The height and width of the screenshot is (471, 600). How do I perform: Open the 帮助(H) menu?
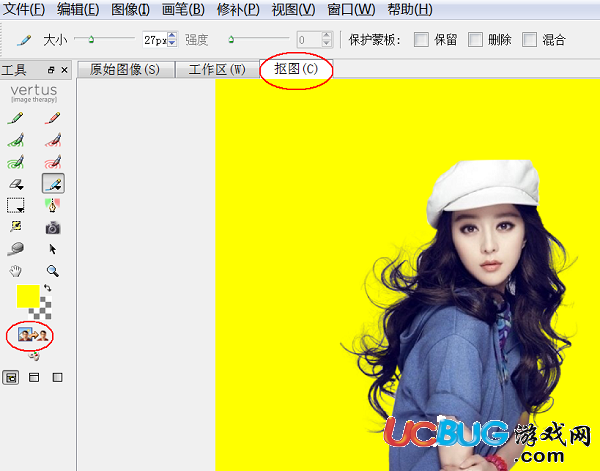(410, 9)
